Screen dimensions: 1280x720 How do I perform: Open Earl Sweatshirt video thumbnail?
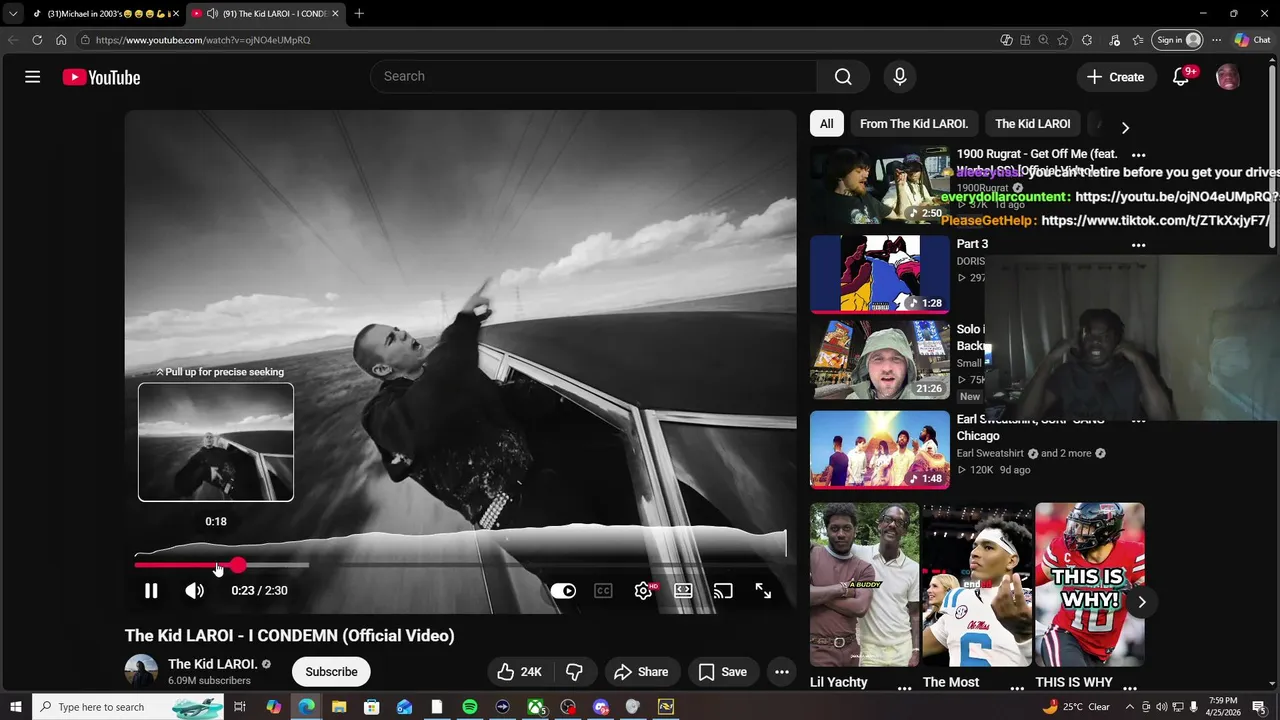pyautogui.click(x=880, y=449)
